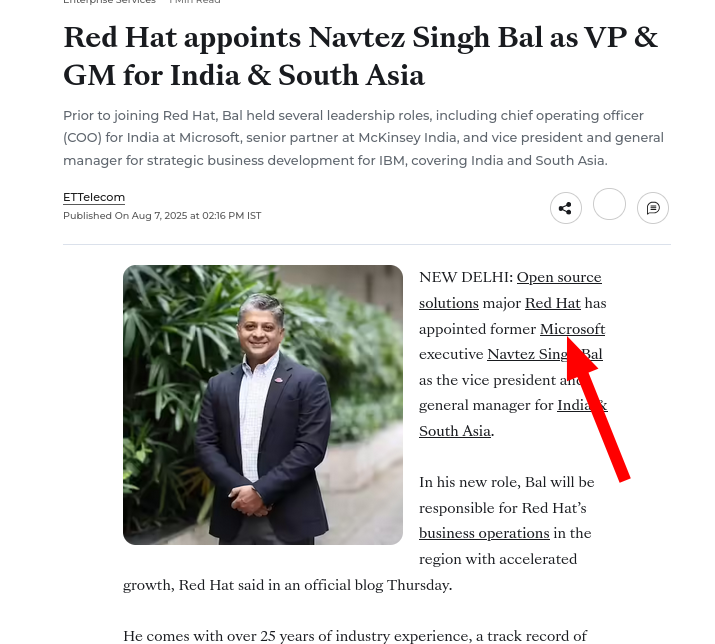Open the article comments icon
This screenshot has width=715, height=644.
coord(653,208)
